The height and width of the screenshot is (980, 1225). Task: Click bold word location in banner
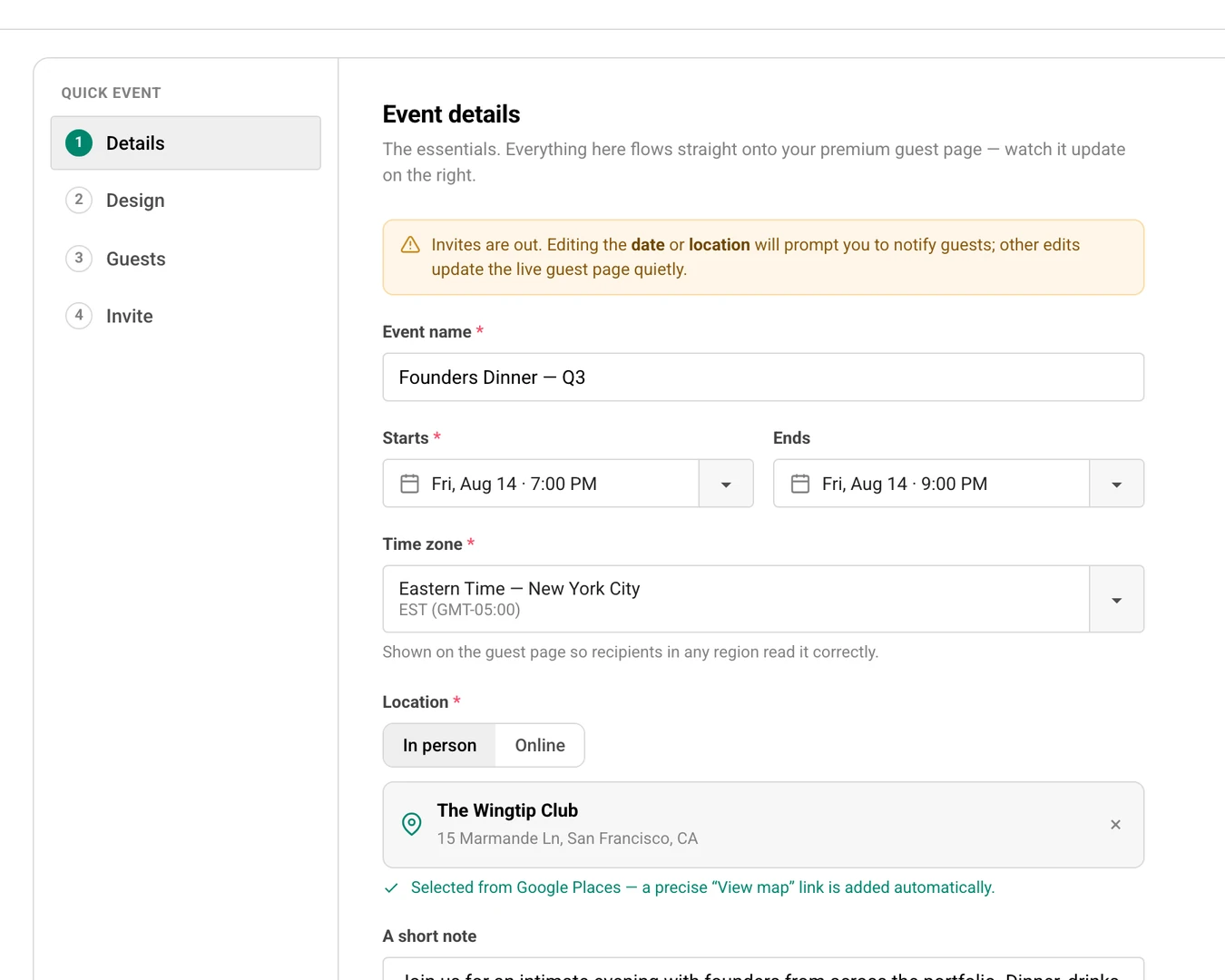coord(720,245)
